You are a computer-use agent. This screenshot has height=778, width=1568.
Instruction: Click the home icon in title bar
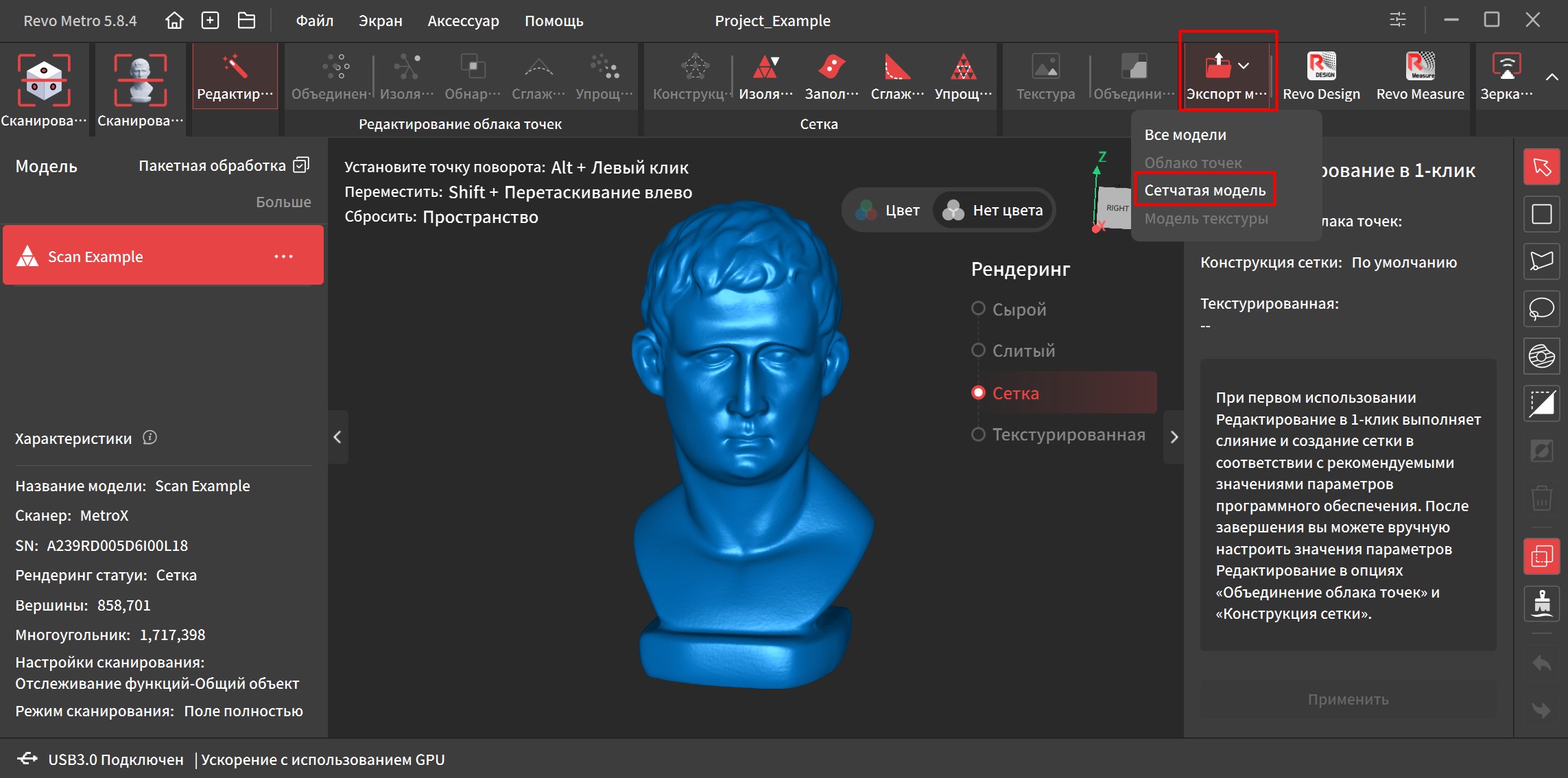tap(174, 21)
